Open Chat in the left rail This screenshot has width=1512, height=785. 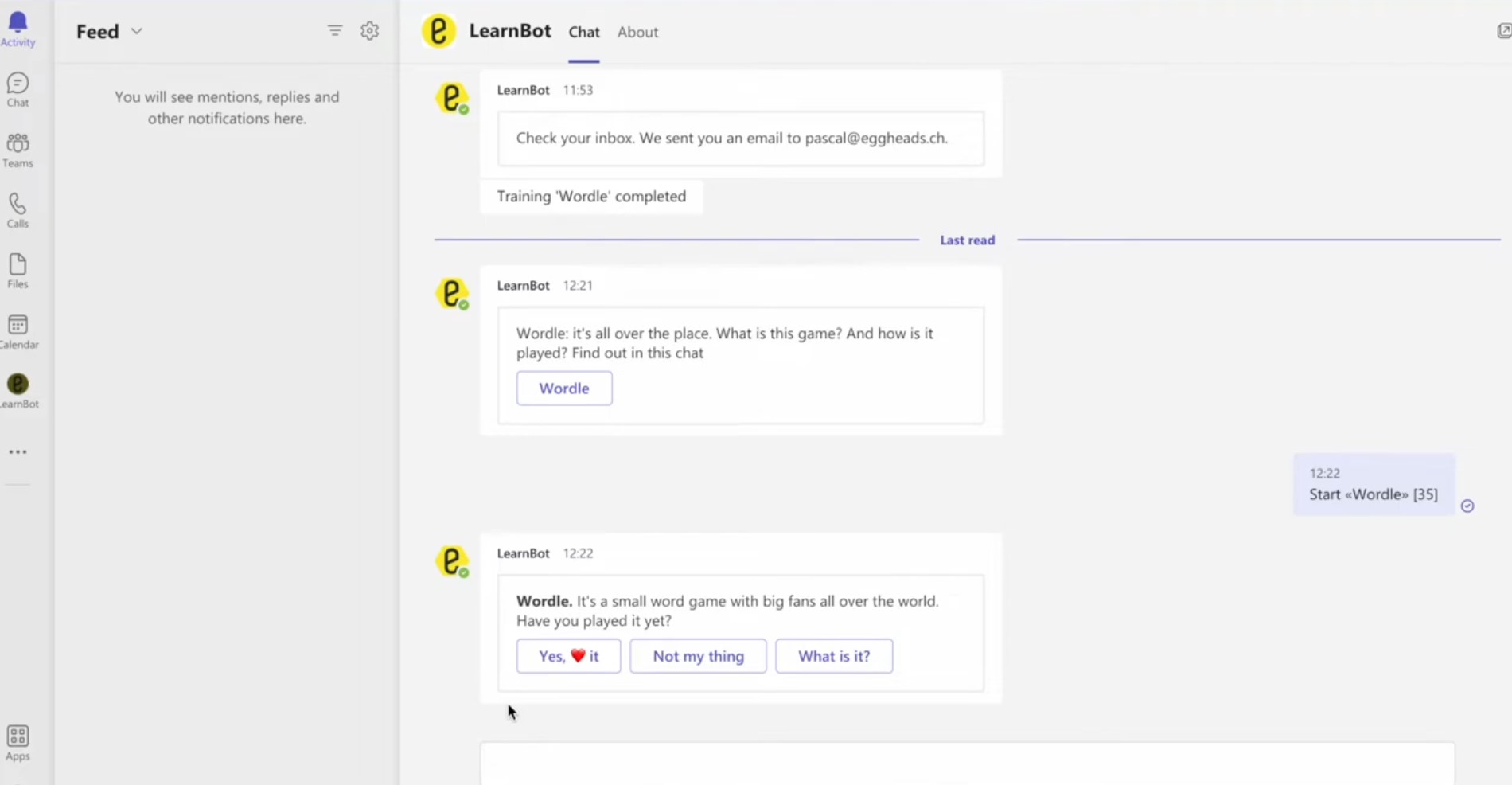pos(18,90)
